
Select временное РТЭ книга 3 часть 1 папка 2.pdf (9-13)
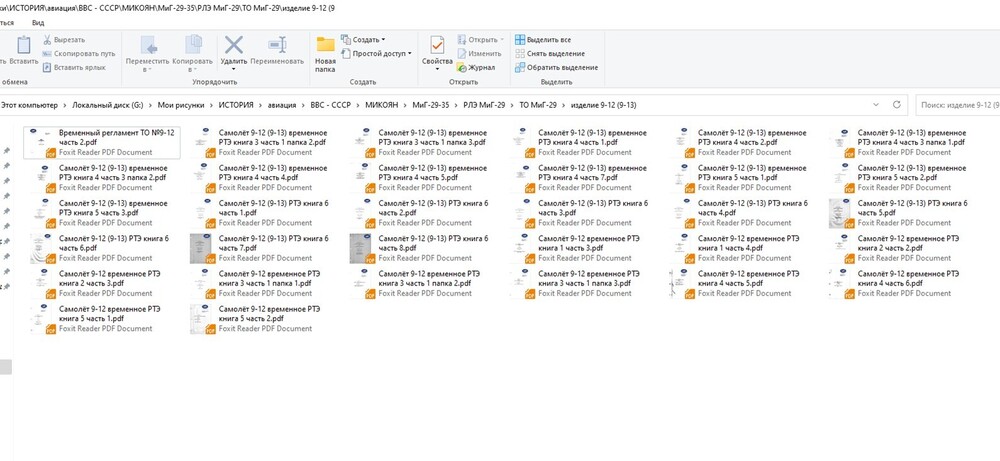[262, 143]
